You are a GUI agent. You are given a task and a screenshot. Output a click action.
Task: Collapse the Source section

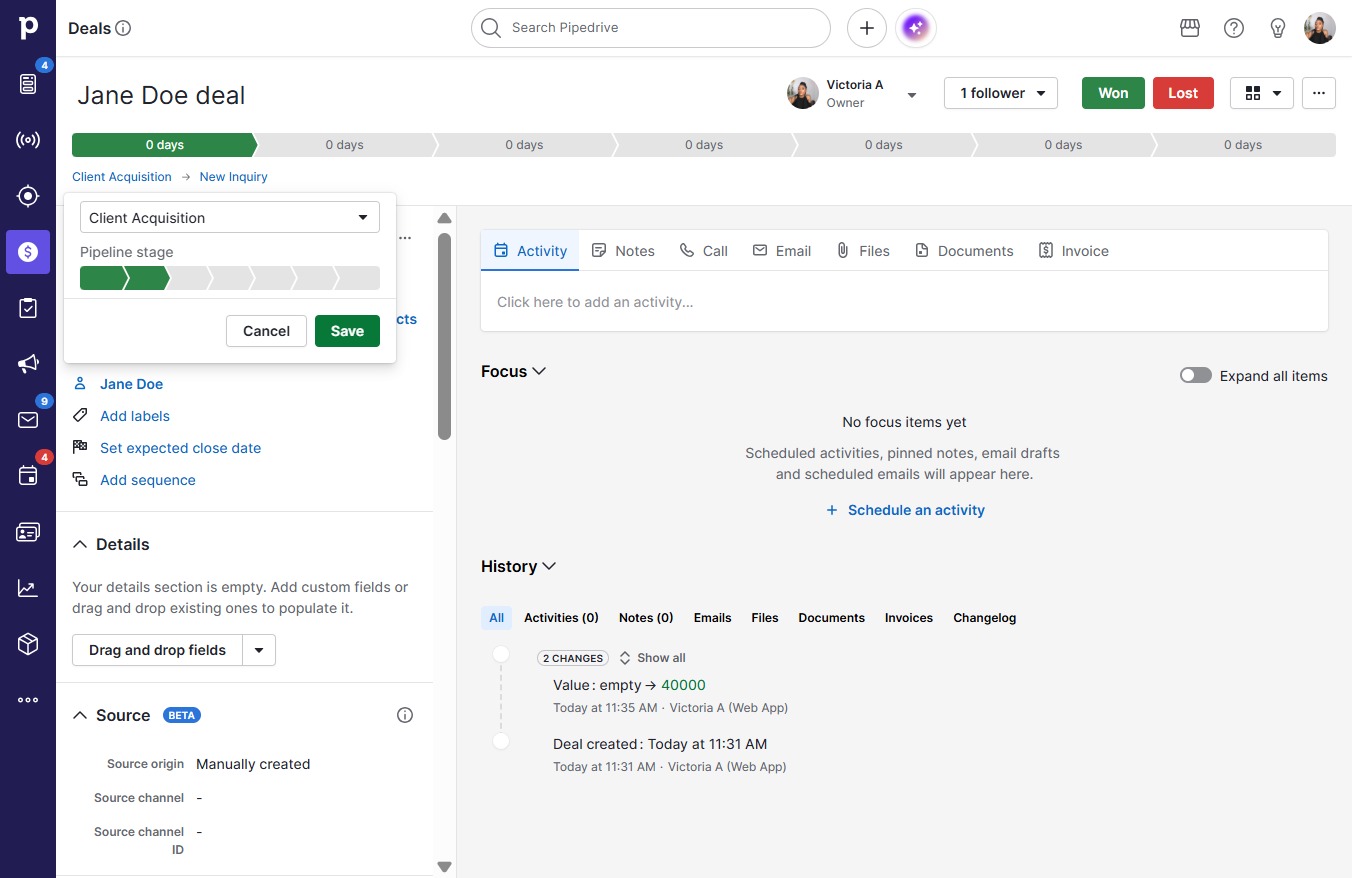point(80,715)
